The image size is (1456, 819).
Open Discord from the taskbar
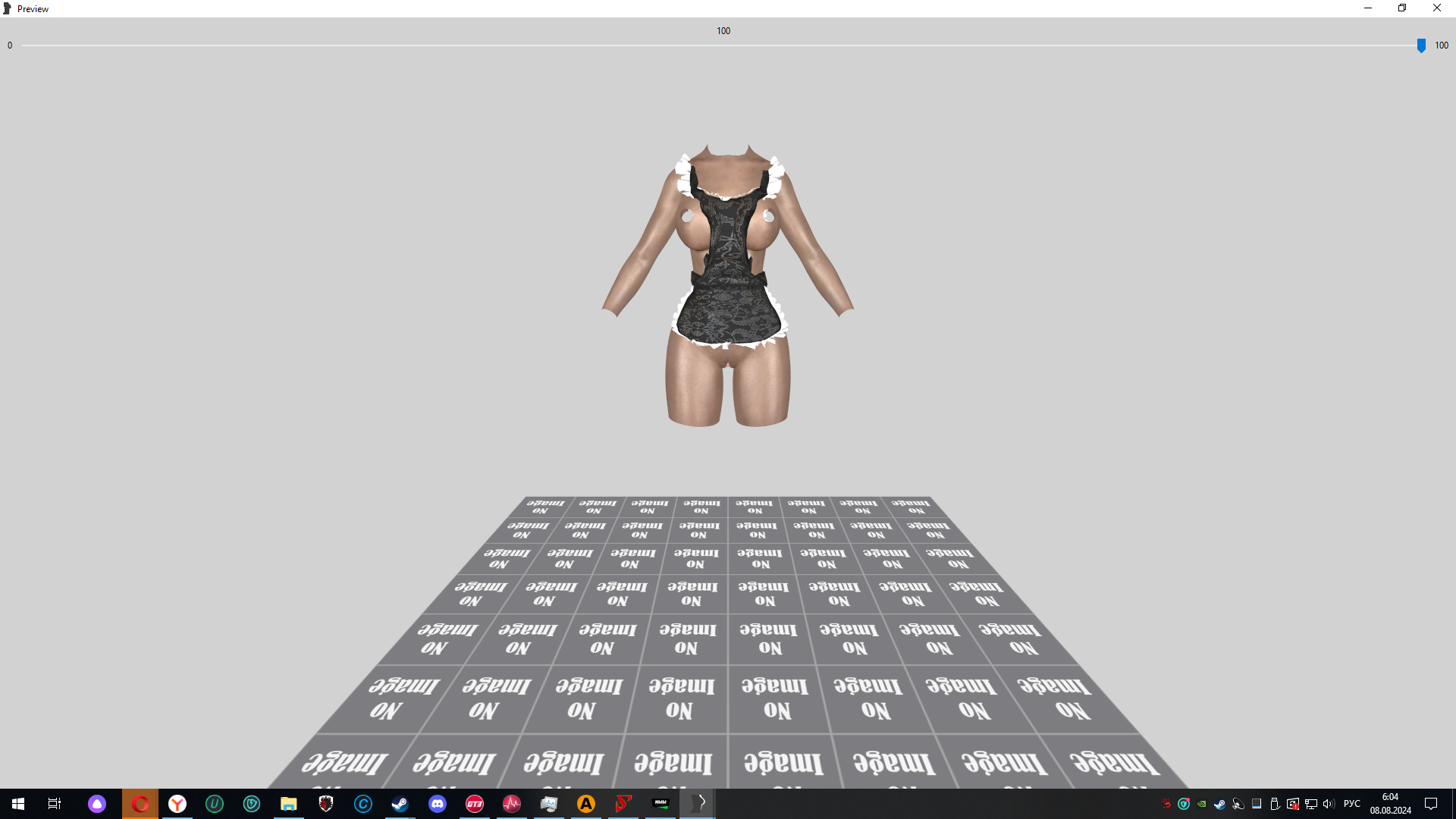[x=438, y=804]
